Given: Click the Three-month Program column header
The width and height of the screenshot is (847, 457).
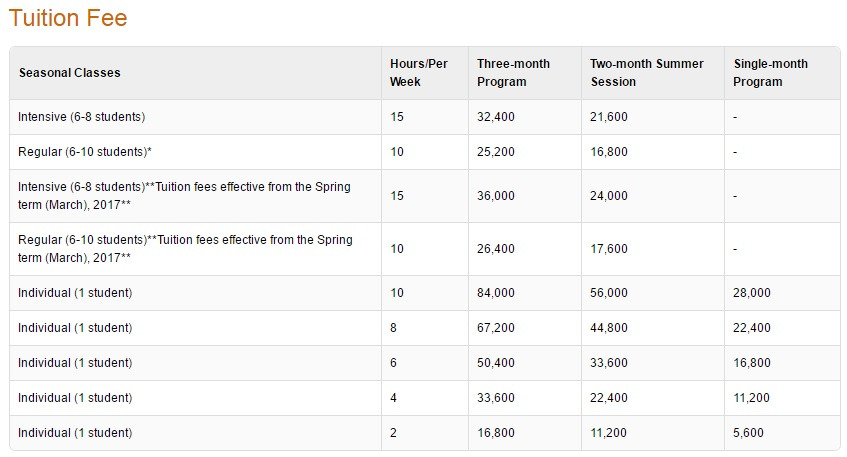Looking at the screenshot, I should click(513, 73).
